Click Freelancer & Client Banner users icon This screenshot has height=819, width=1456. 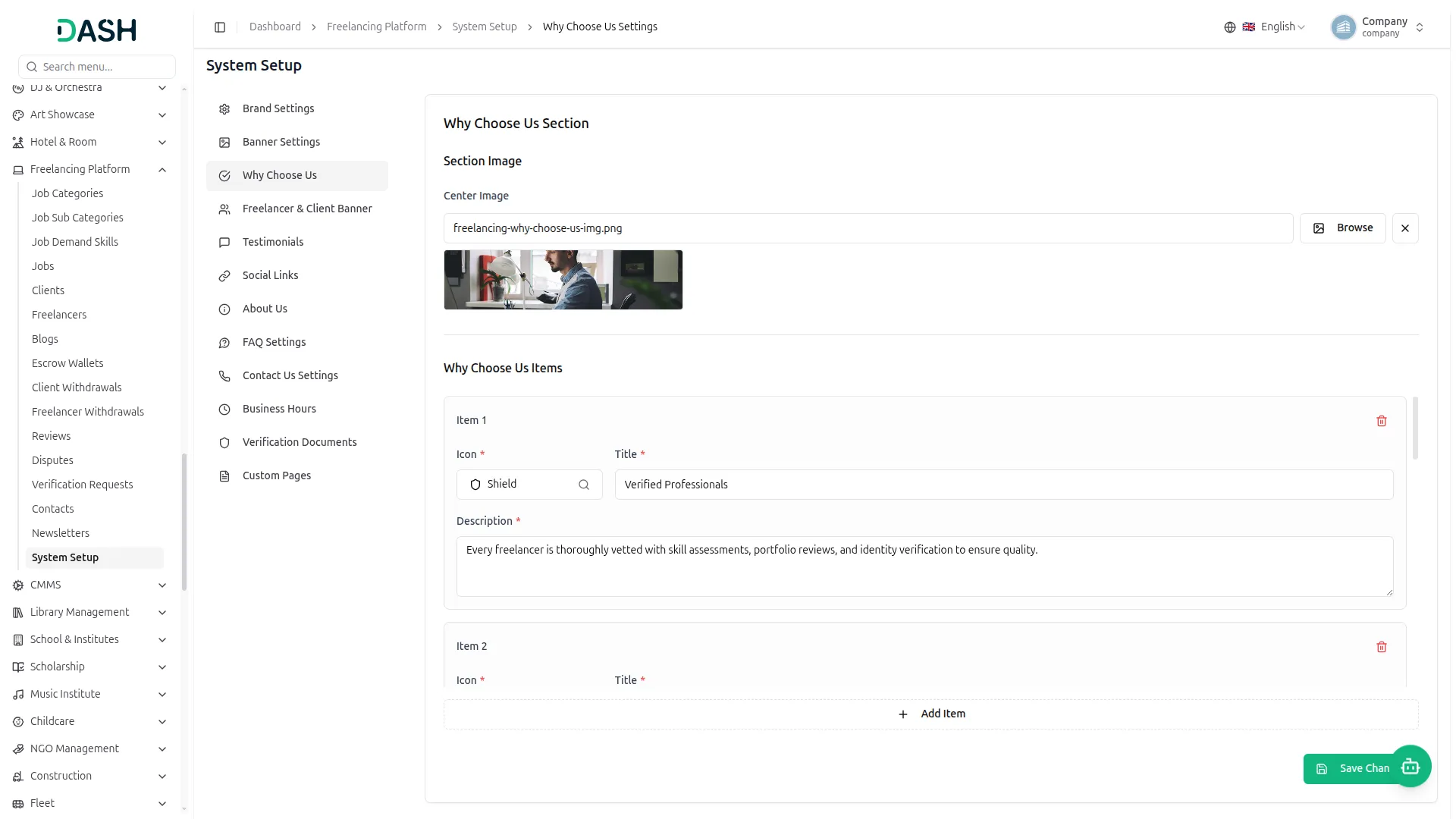[224, 209]
